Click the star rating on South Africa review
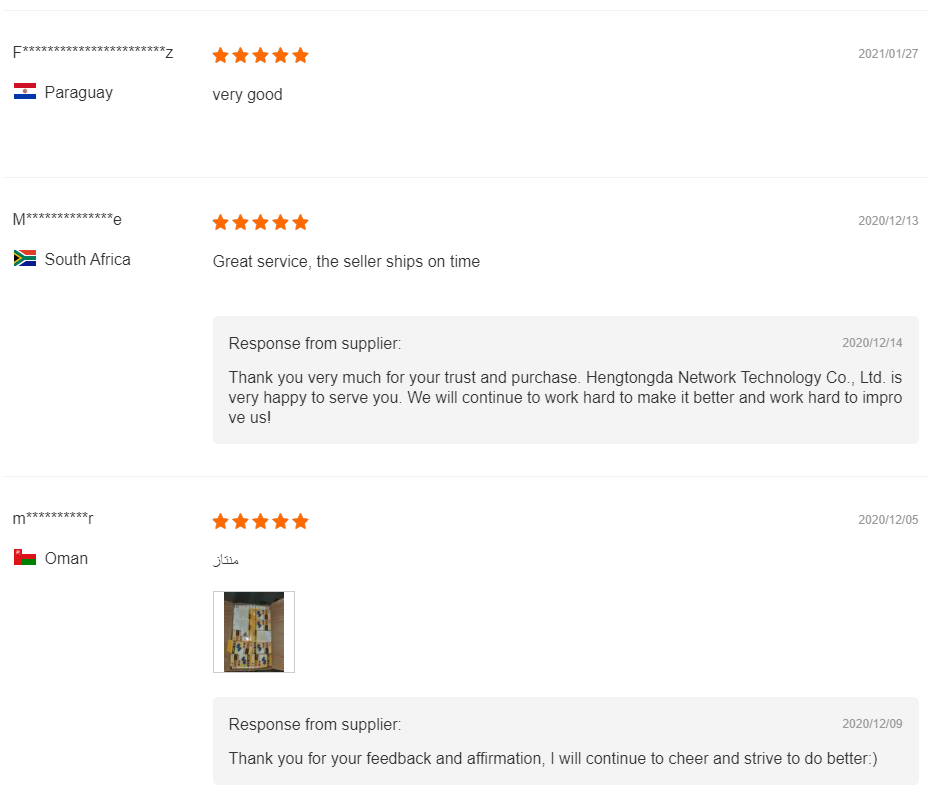The image size is (928, 799). click(260, 222)
